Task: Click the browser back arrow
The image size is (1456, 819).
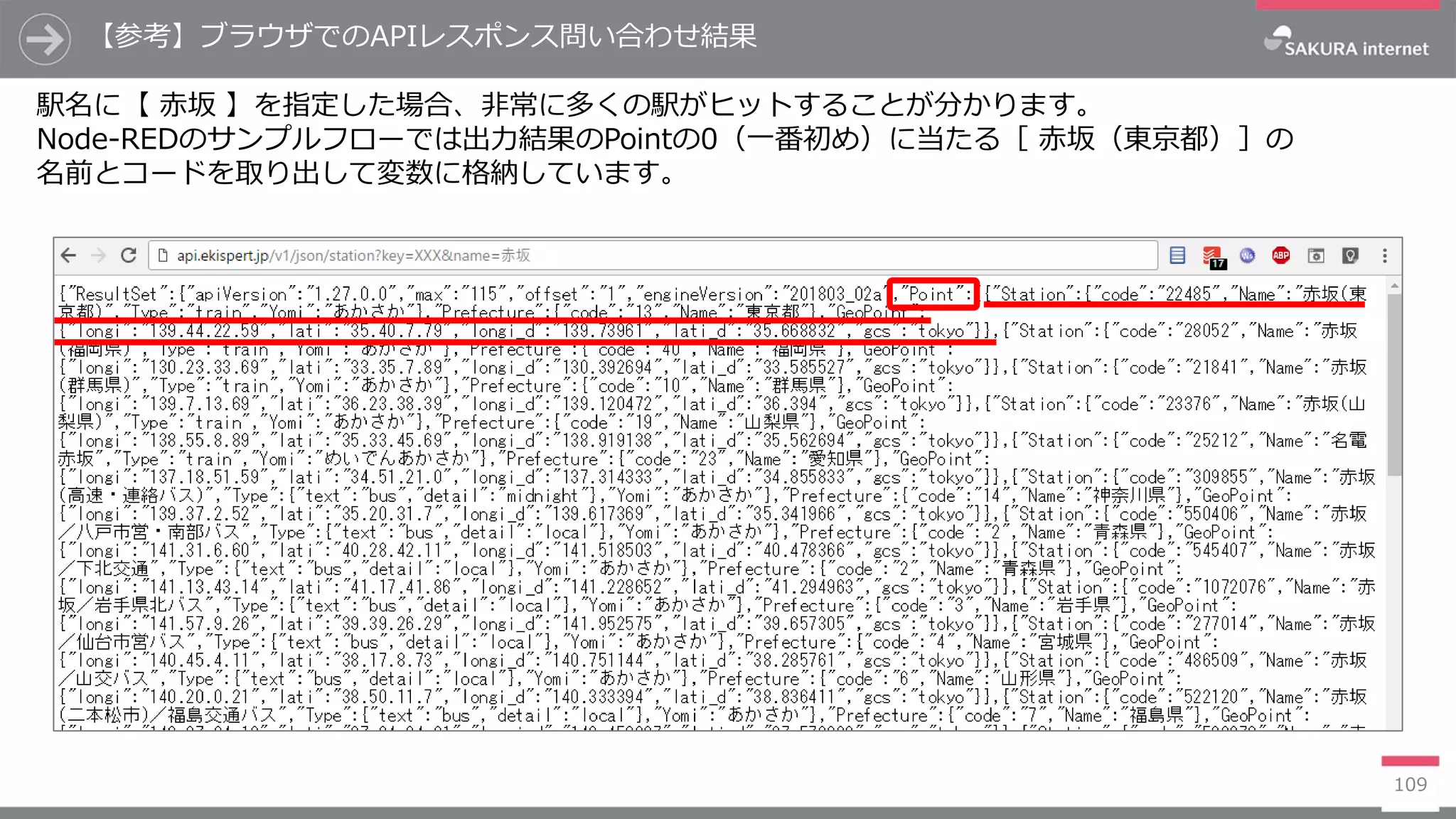Action: click(x=68, y=255)
